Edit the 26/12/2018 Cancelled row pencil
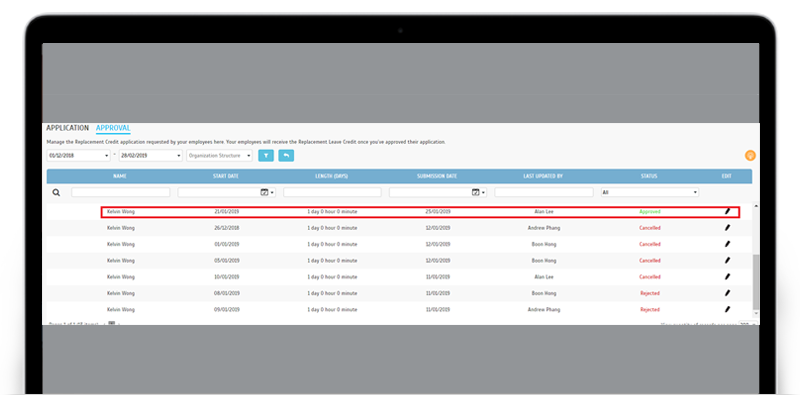800x395 pixels. (x=728, y=228)
